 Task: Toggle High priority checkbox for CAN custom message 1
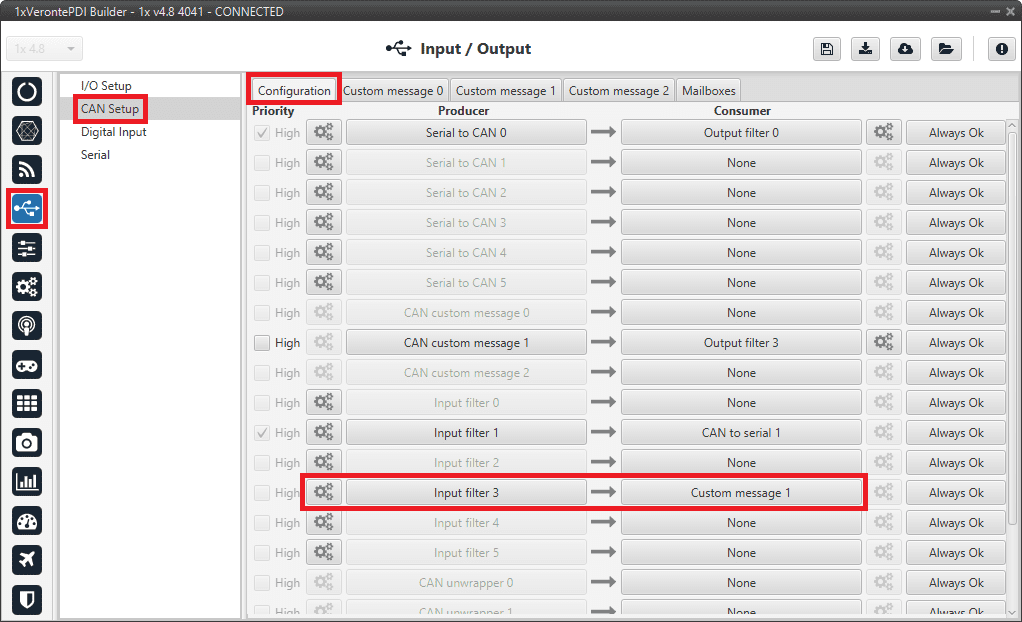click(x=262, y=343)
